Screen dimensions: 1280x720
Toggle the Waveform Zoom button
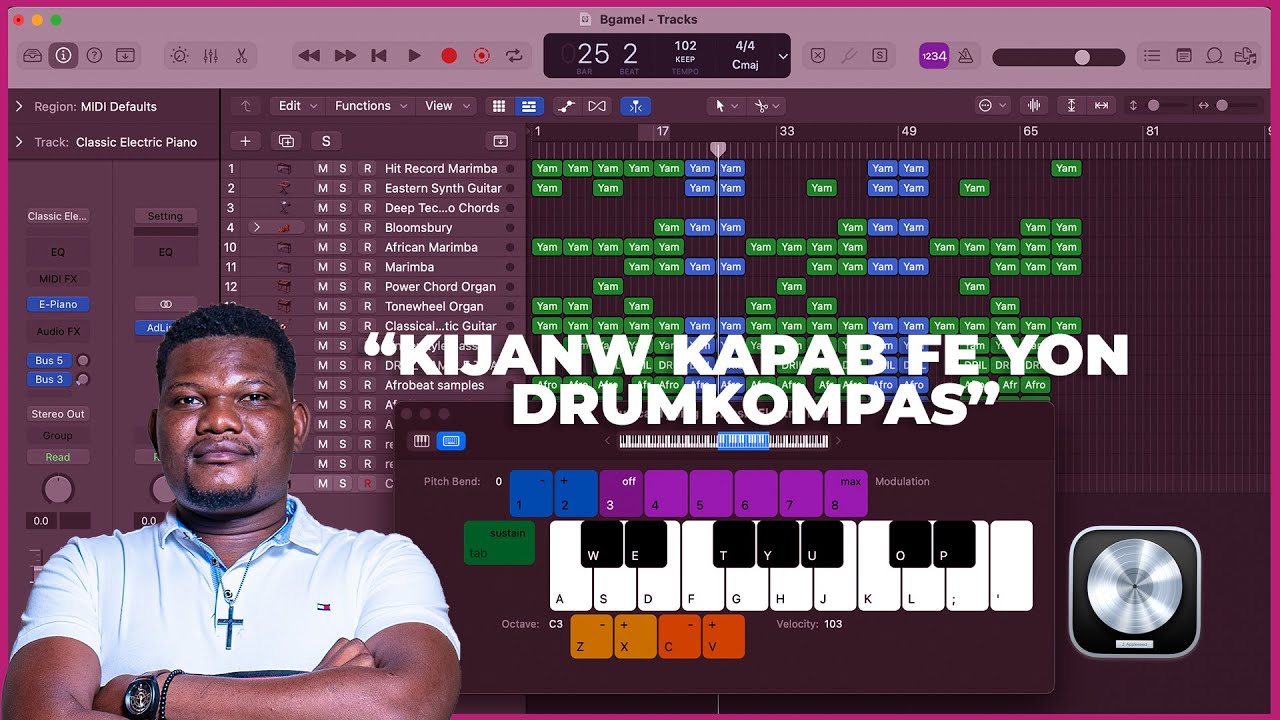pos(1034,106)
